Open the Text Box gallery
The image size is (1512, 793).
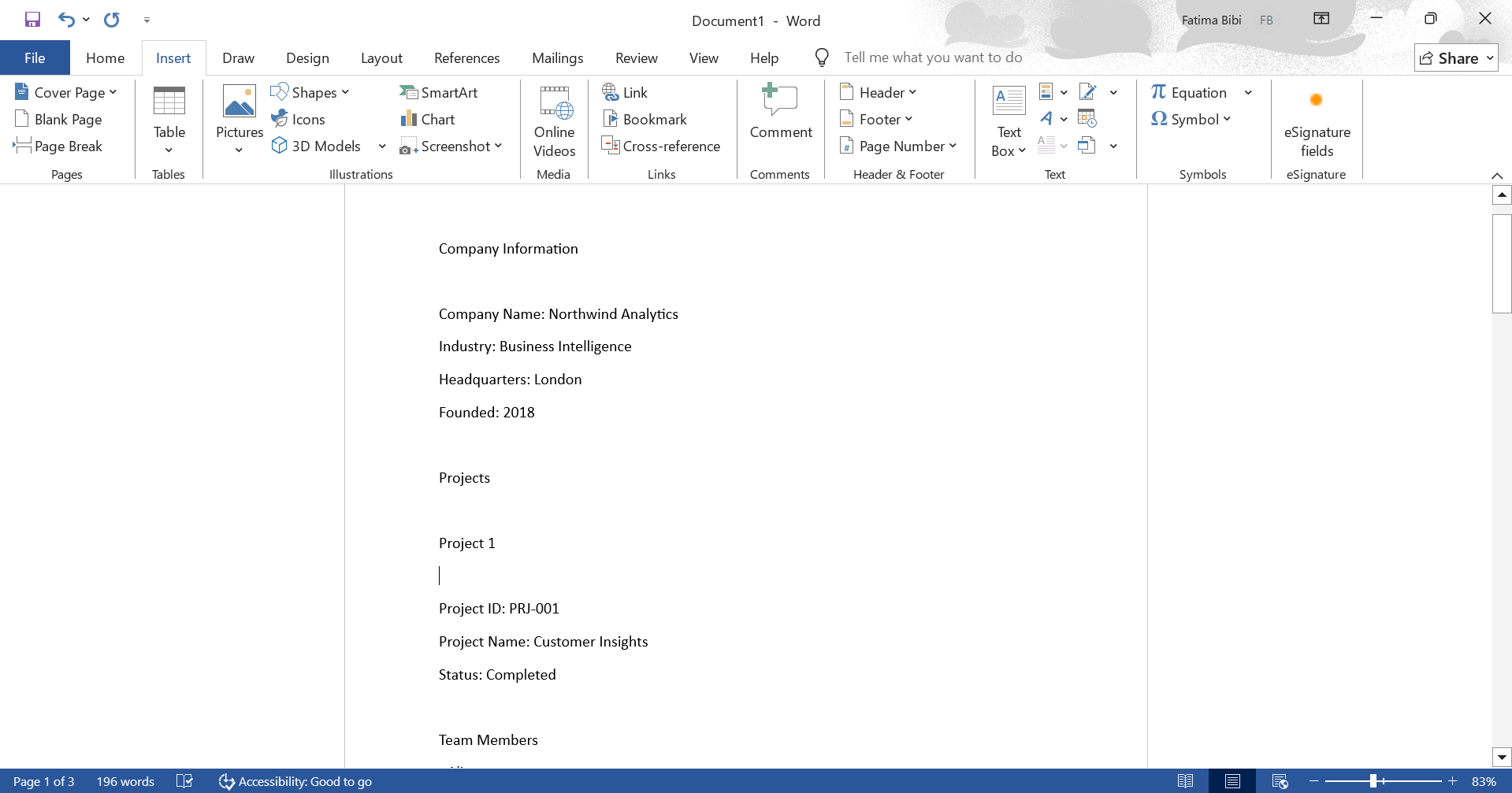(1009, 120)
